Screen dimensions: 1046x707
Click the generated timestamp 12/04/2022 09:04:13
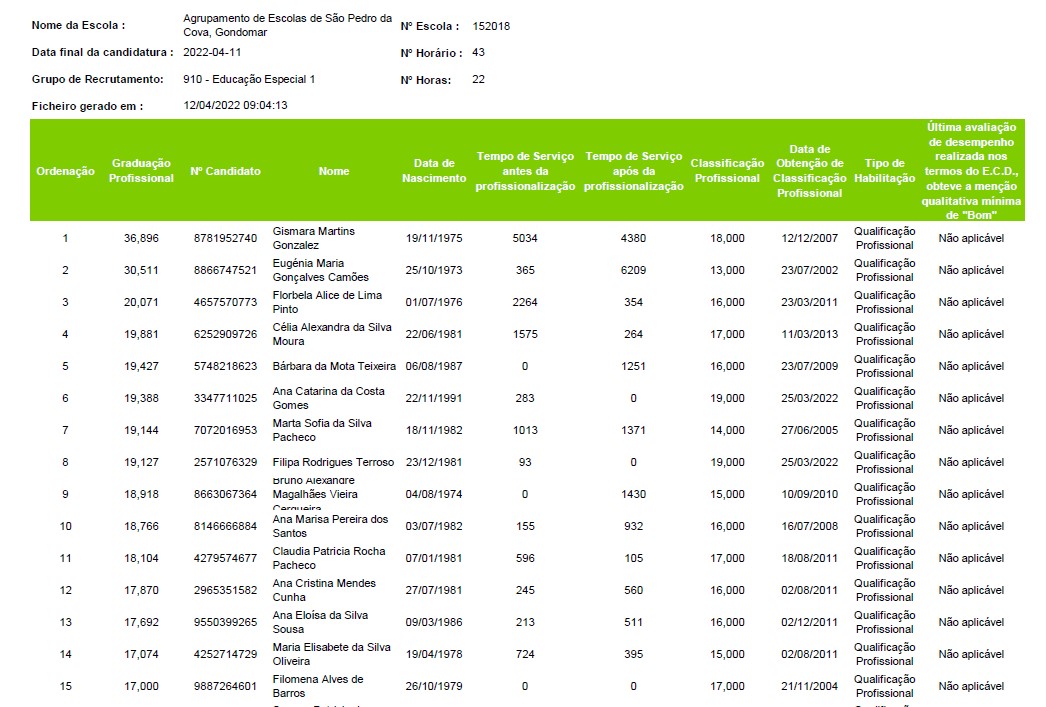[x=236, y=105]
